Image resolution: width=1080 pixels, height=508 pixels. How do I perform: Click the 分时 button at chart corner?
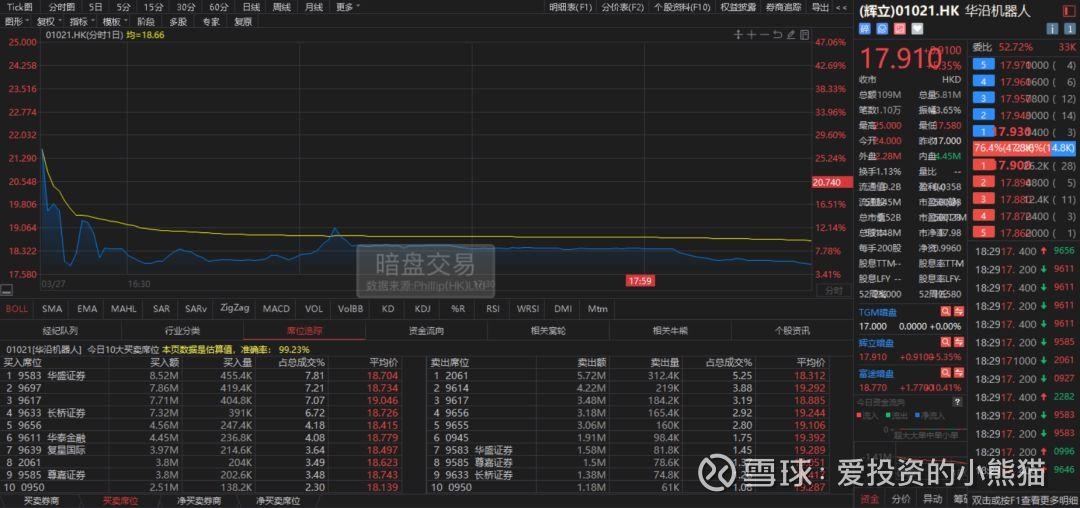coord(833,290)
